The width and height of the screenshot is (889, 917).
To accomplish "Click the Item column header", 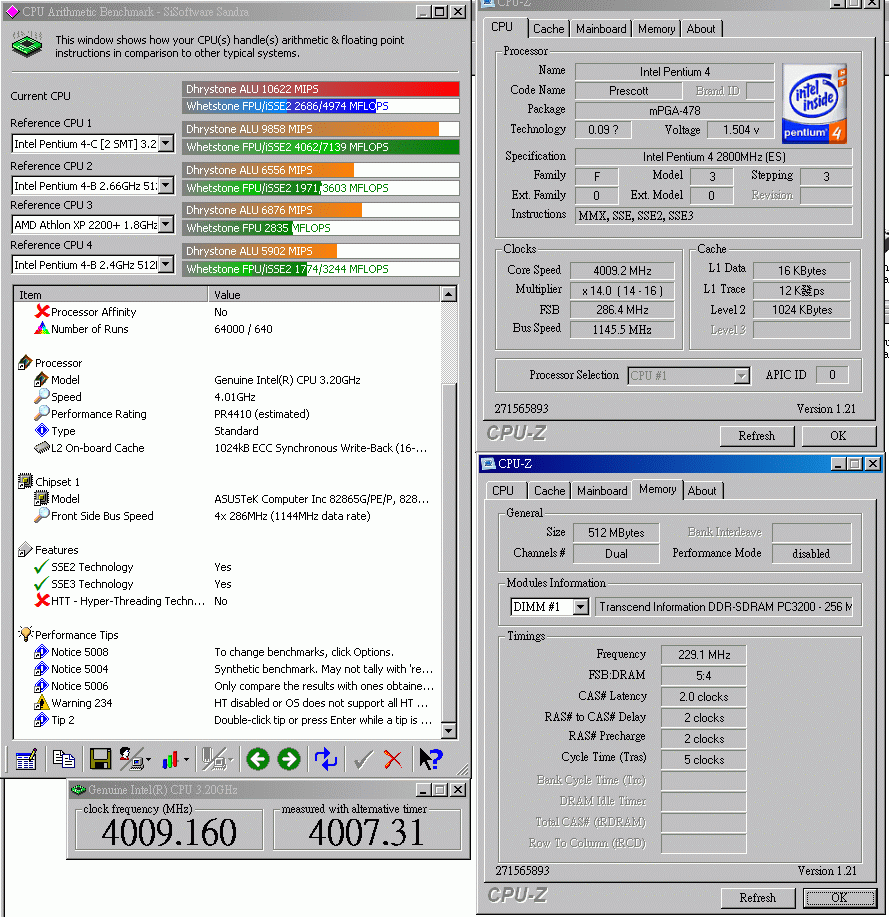I will pos(111,294).
